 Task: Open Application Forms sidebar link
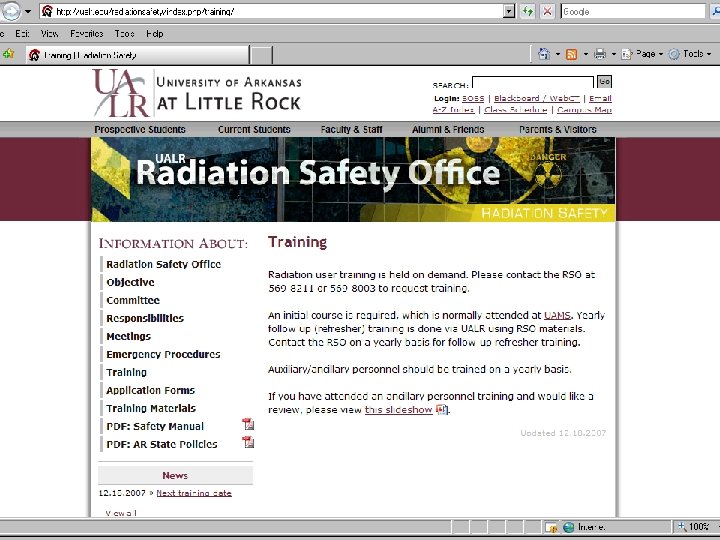151,390
